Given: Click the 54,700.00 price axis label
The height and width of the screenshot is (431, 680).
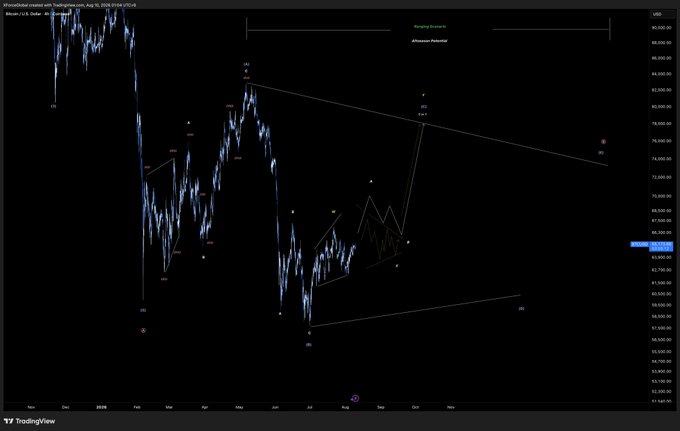Looking at the screenshot, I should [x=662, y=361].
